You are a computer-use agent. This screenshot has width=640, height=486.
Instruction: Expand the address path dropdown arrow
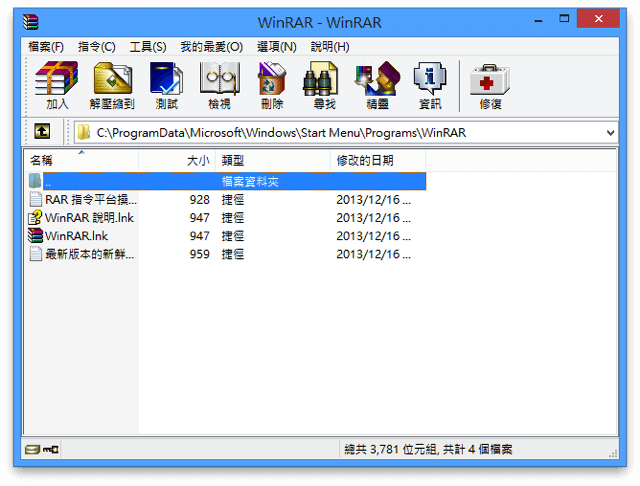(610, 133)
